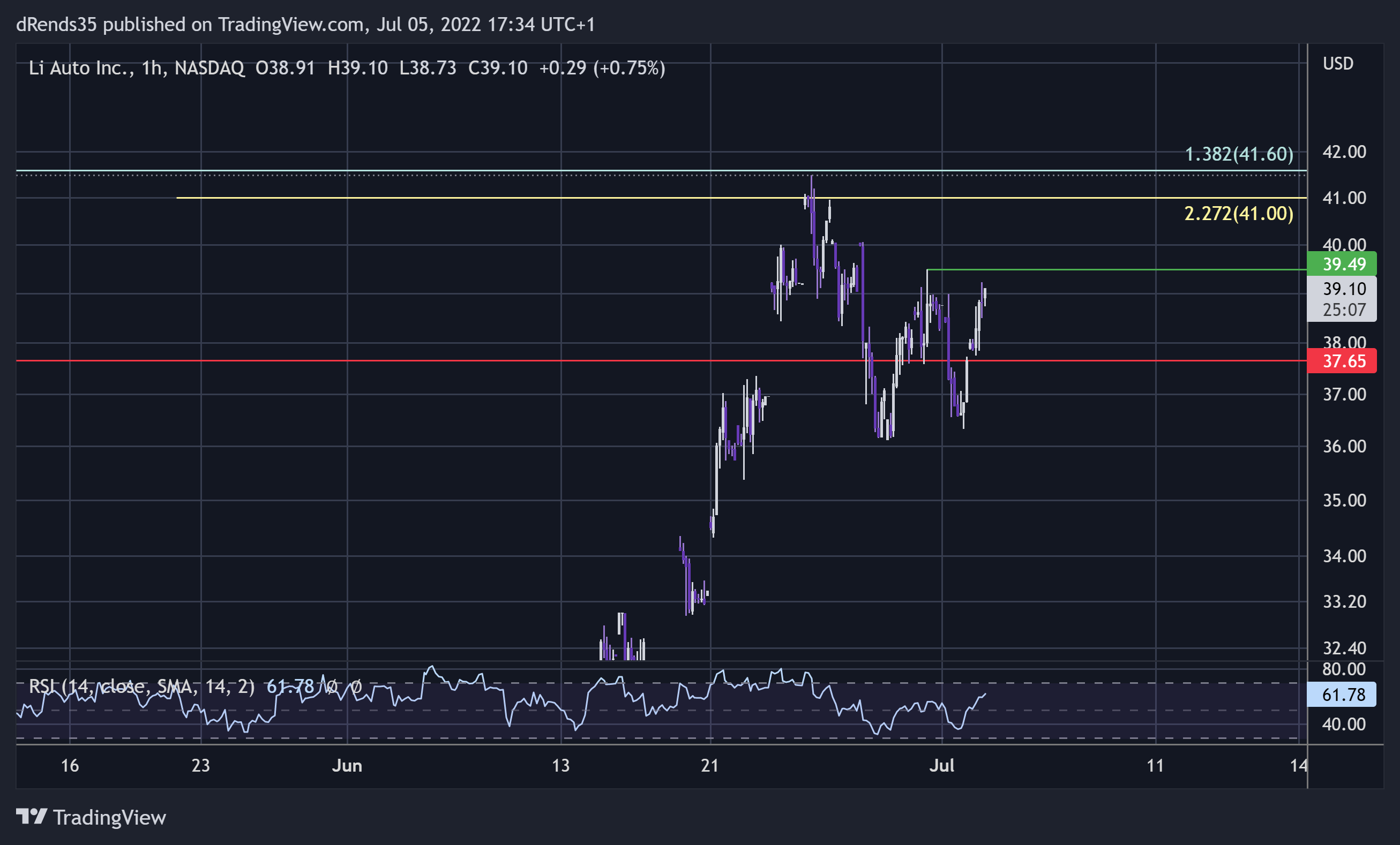
Task: Click the open value O38.91
Action: point(285,68)
